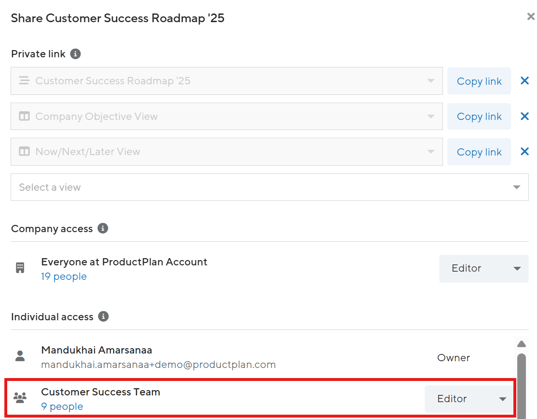Click the Individual access info icon
This screenshot has height=419, width=537.
tap(103, 316)
